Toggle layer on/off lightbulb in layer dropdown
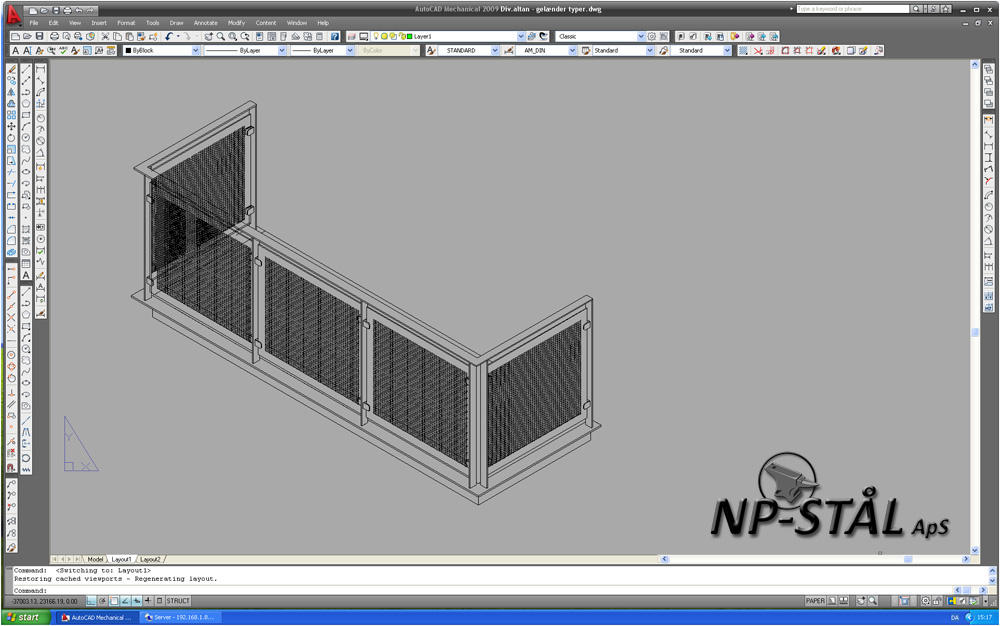This screenshot has width=1000, height=626. click(376, 36)
